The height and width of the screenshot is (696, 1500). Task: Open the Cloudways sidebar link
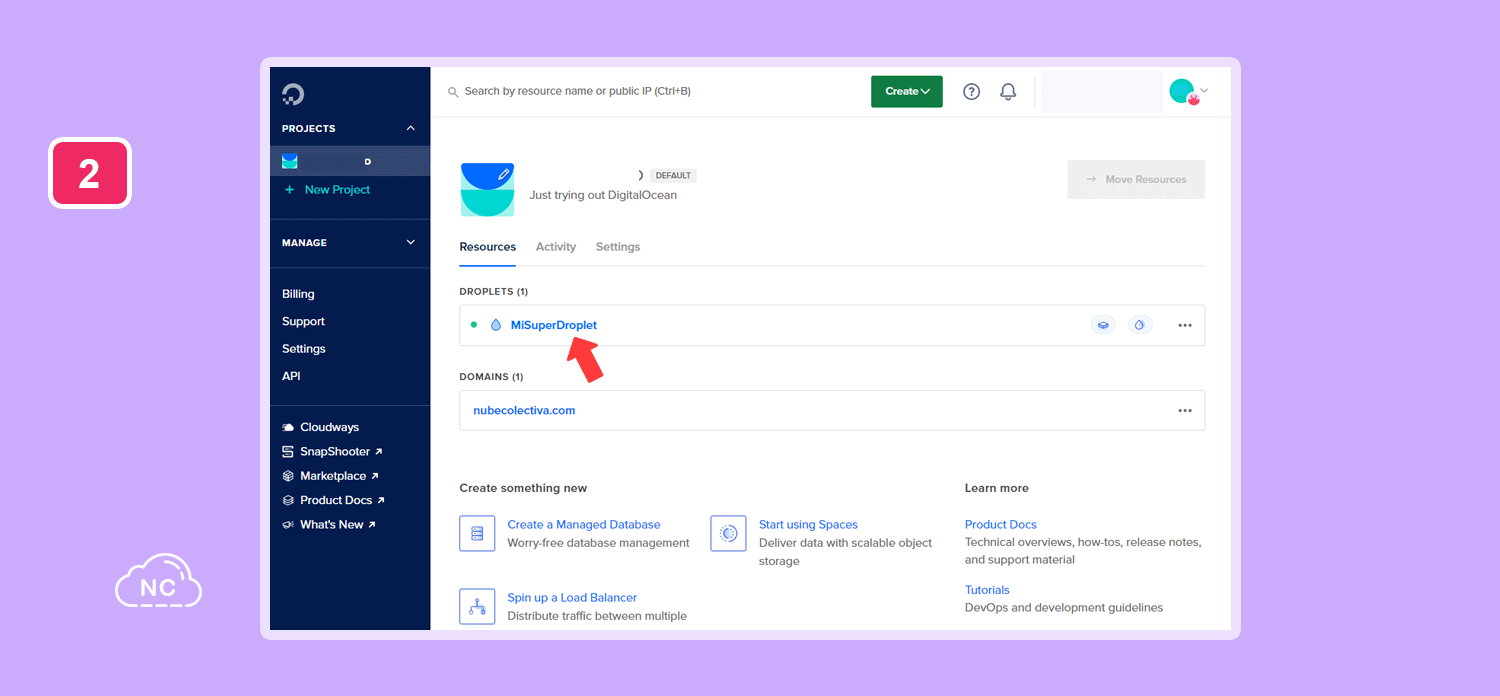[329, 427]
